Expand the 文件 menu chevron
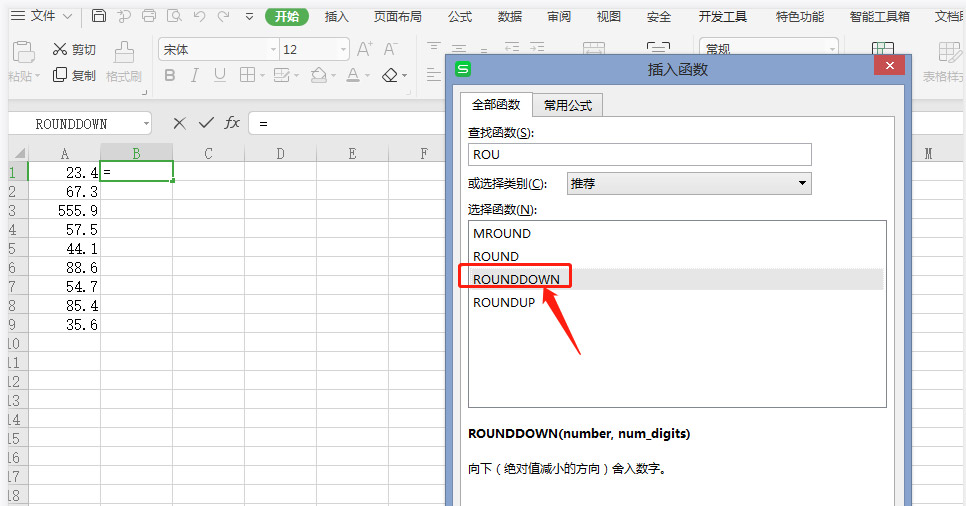 click(68, 16)
